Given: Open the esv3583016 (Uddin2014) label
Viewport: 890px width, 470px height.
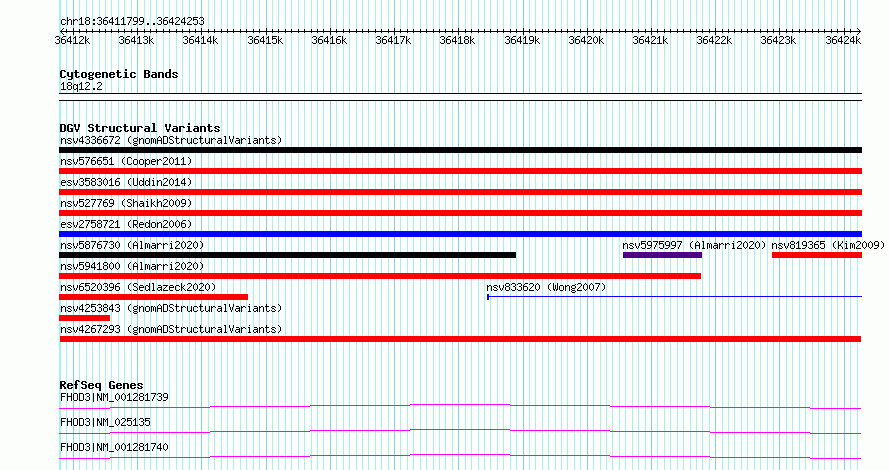Looking at the screenshot, I should pyautogui.click(x=126, y=182).
